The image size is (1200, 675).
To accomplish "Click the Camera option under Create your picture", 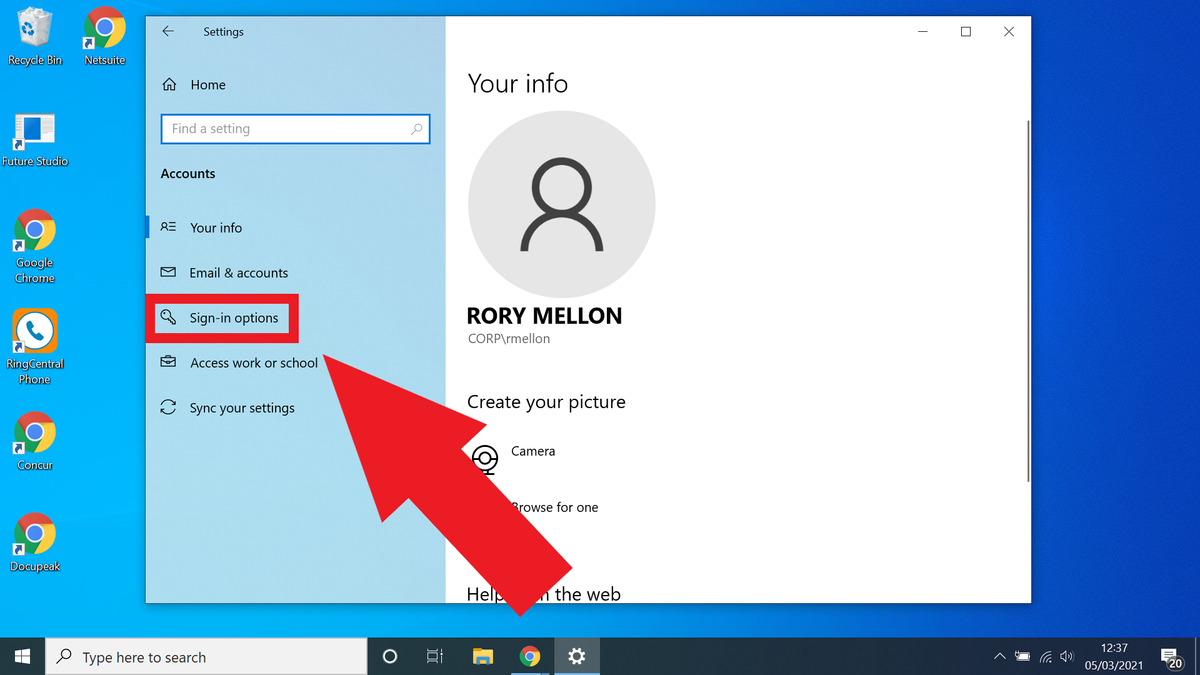I will 533,451.
